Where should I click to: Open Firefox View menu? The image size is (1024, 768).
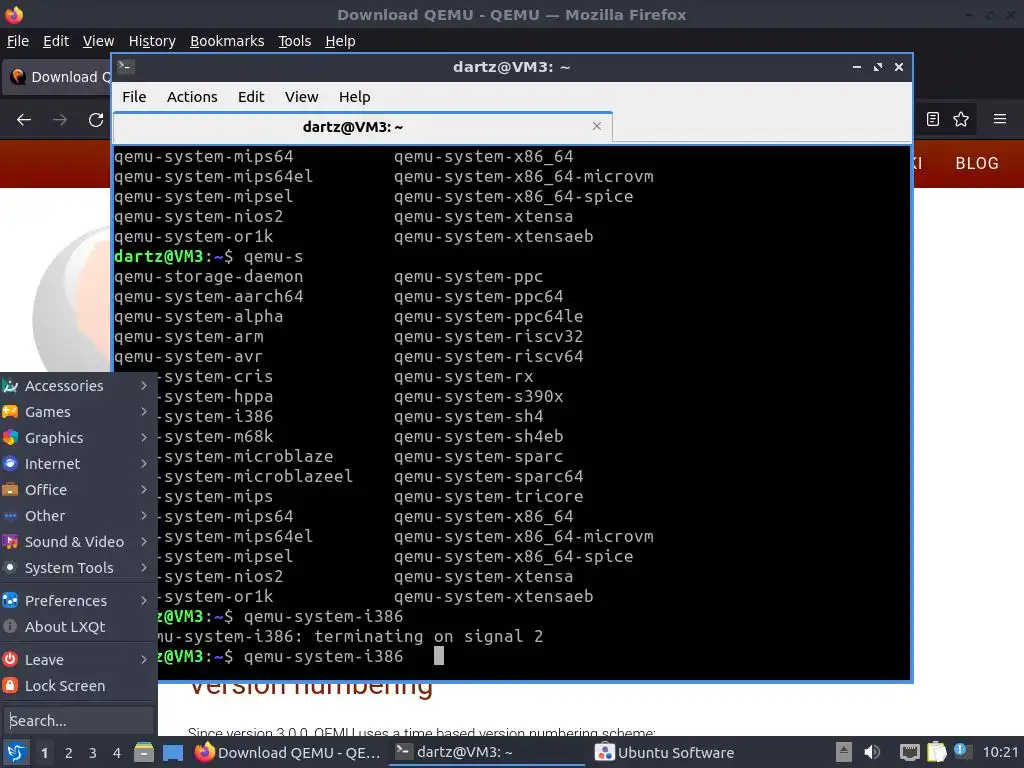click(x=98, y=41)
